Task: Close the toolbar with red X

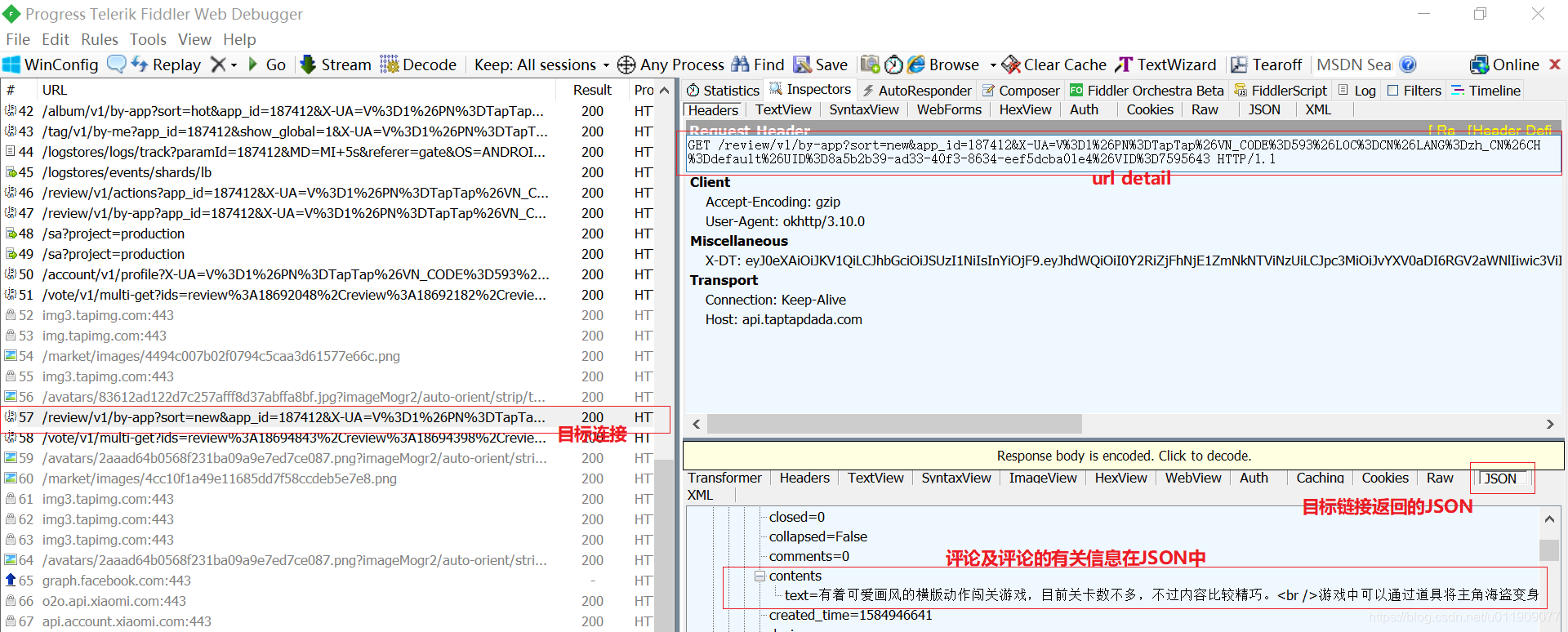Action: point(1555,65)
